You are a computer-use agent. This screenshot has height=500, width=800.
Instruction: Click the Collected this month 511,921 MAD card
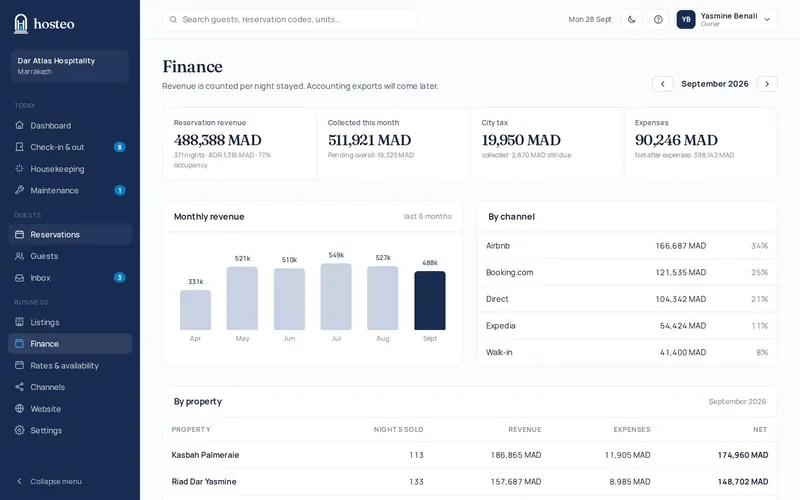(x=393, y=144)
